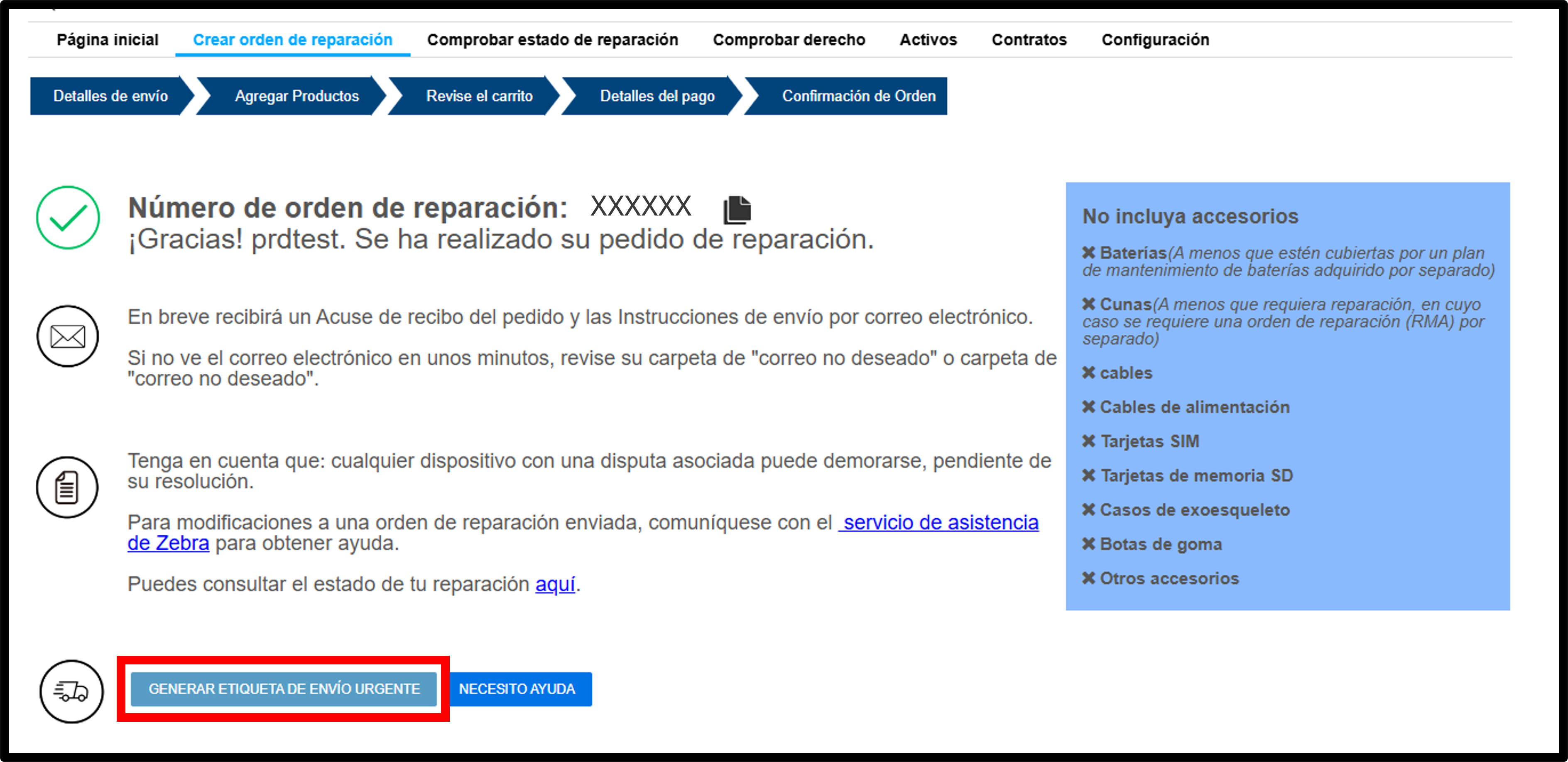Click the shipping truck icon
The image size is (1568, 762).
pyautogui.click(x=71, y=691)
